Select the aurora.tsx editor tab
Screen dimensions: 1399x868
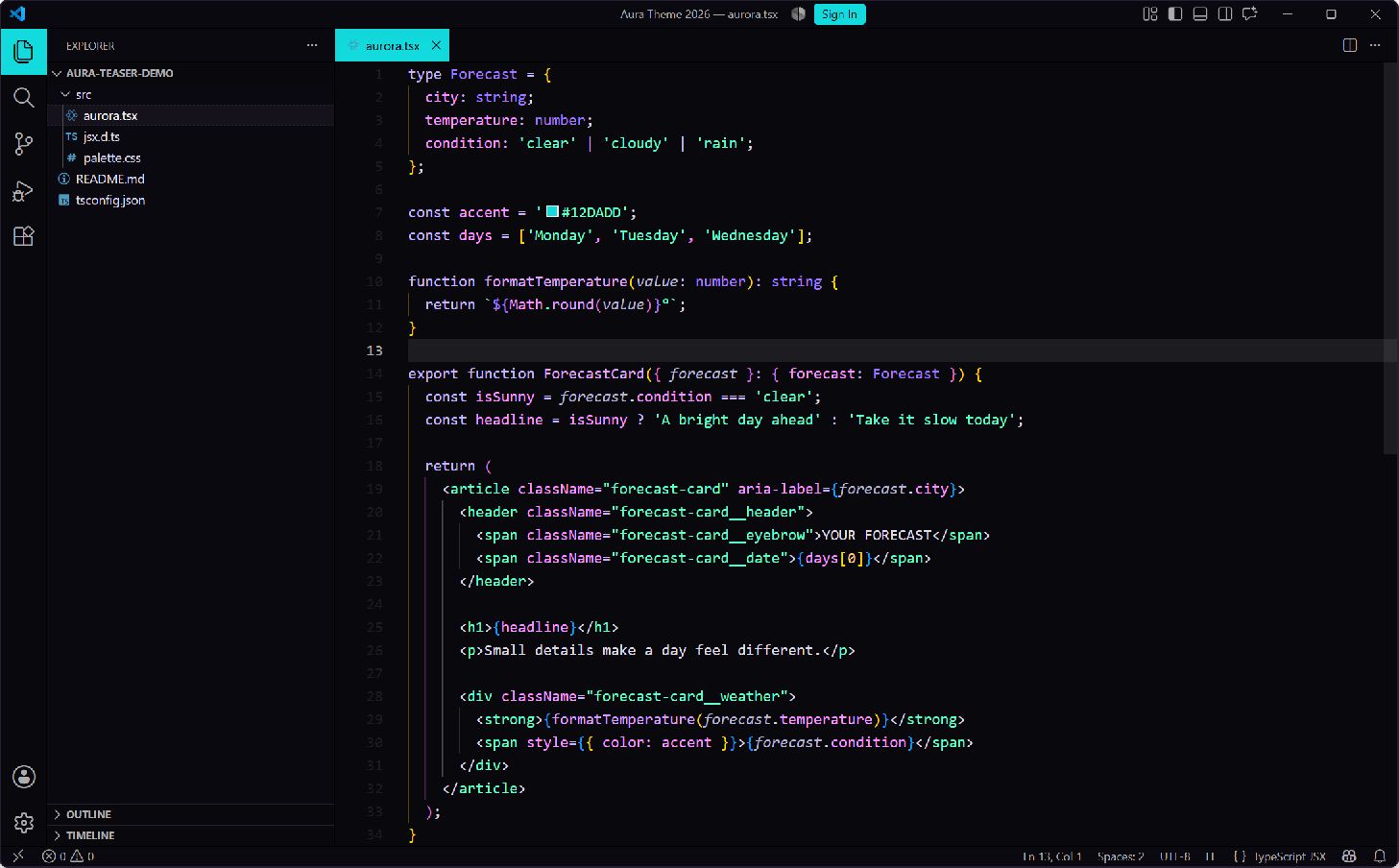tap(392, 45)
